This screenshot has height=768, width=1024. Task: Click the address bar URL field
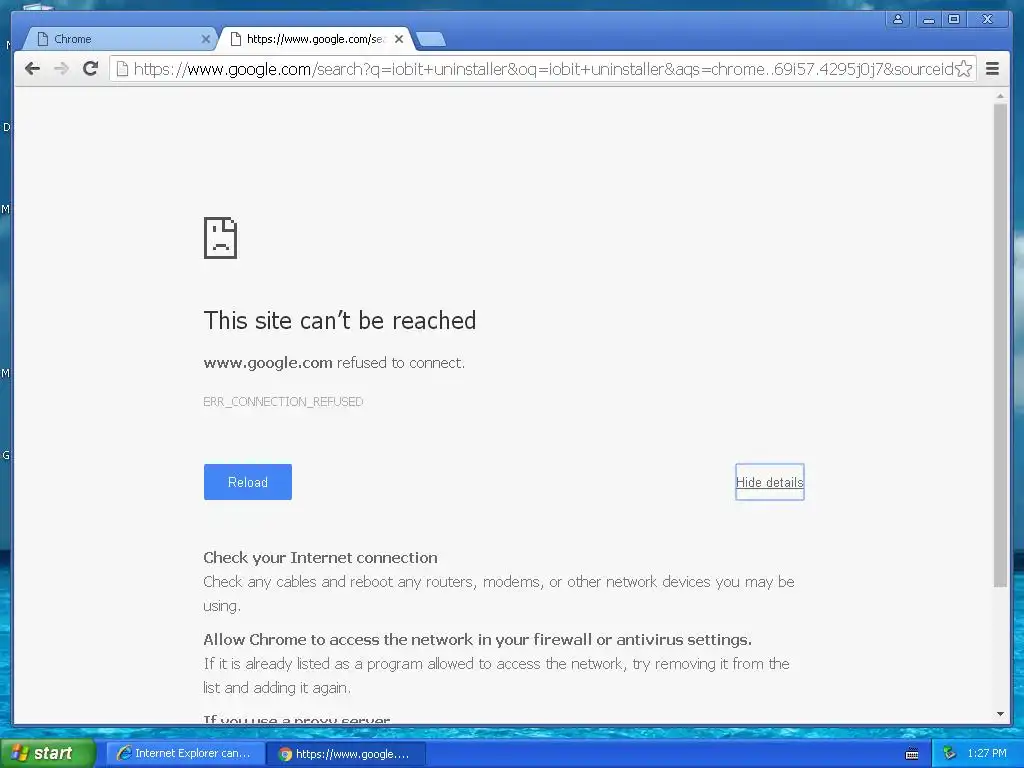[542, 69]
